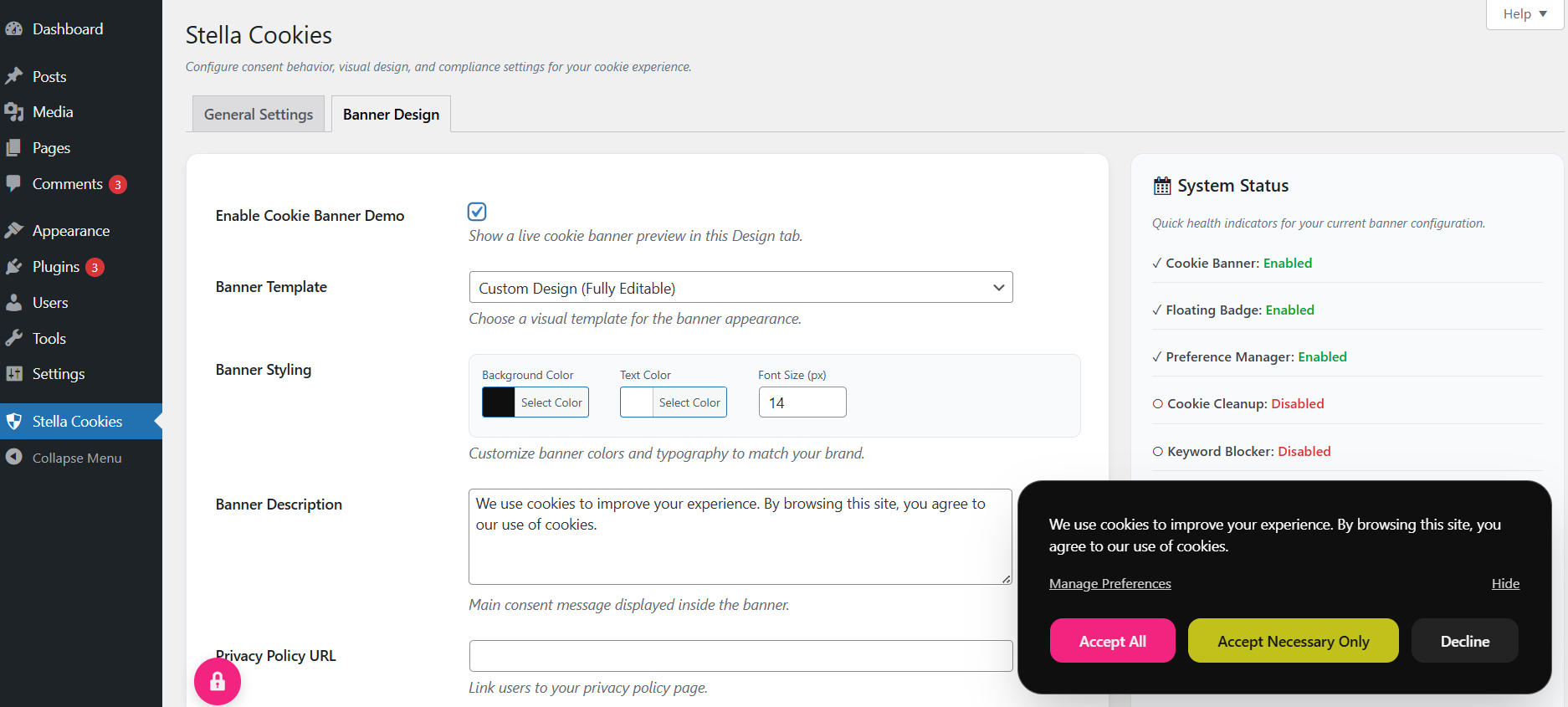Screen dimensions: 1568x707
Task: Click the Banner Template label
Action: 271,287
